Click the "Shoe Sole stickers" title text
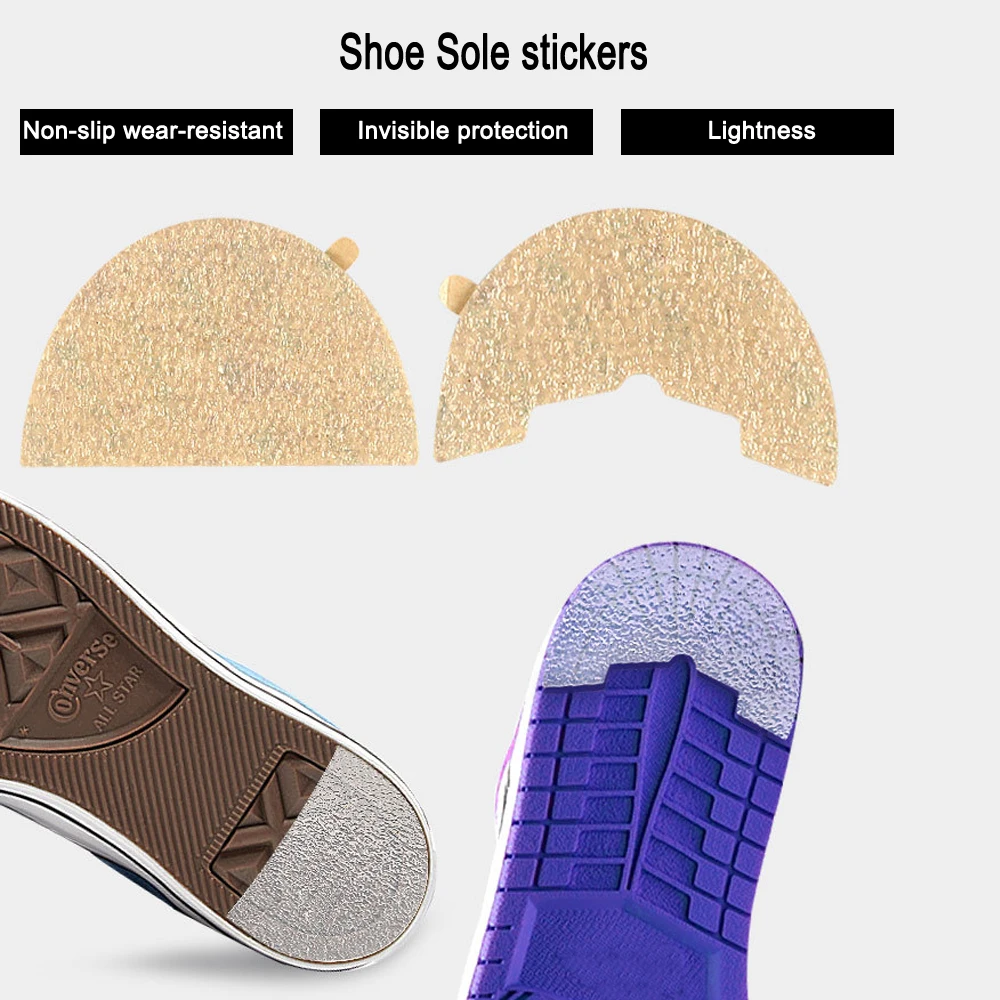Screen dimensions: 1000x1000 click(x=493, y=52)
